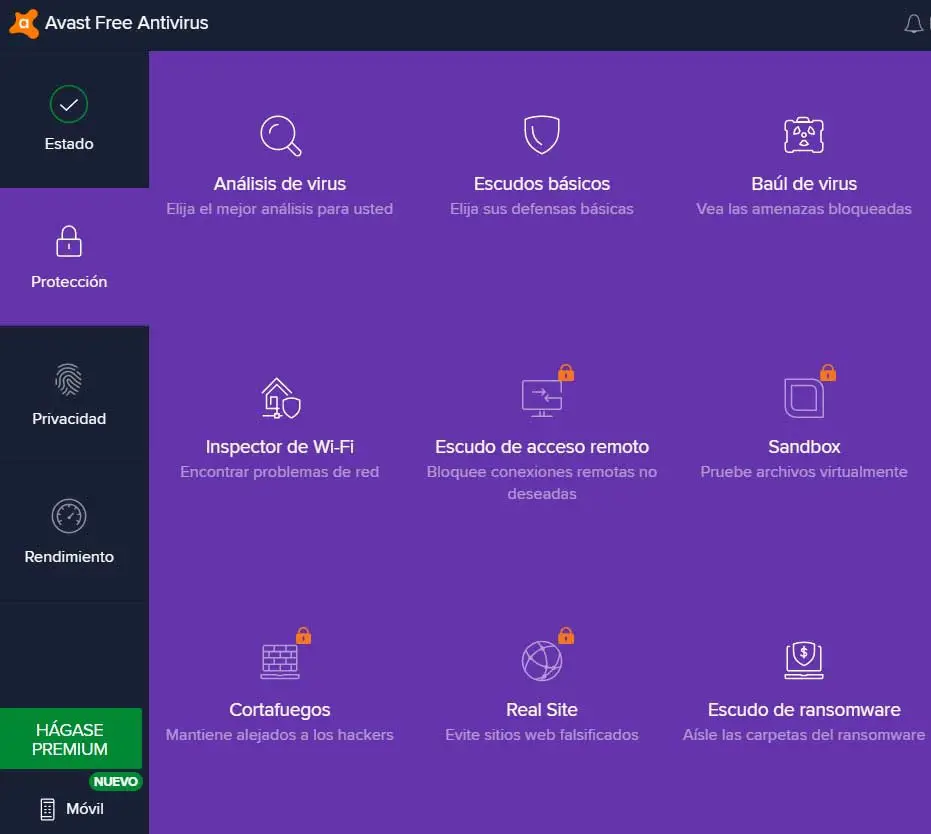Open Escudo de acceso remoto title
The width and height of the screenshot is (931, 834).
[542, 446]
